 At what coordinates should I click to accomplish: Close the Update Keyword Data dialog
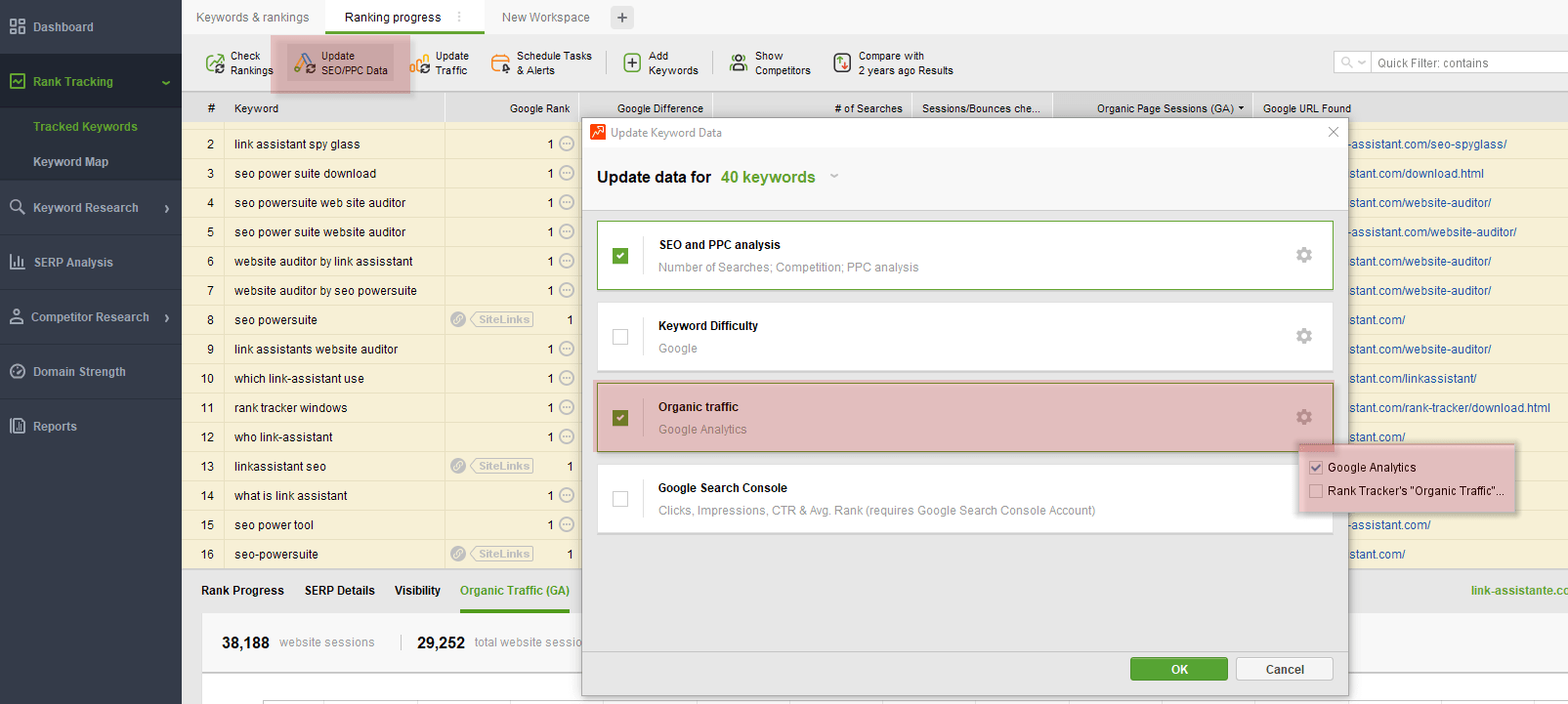pos(1334,132)
